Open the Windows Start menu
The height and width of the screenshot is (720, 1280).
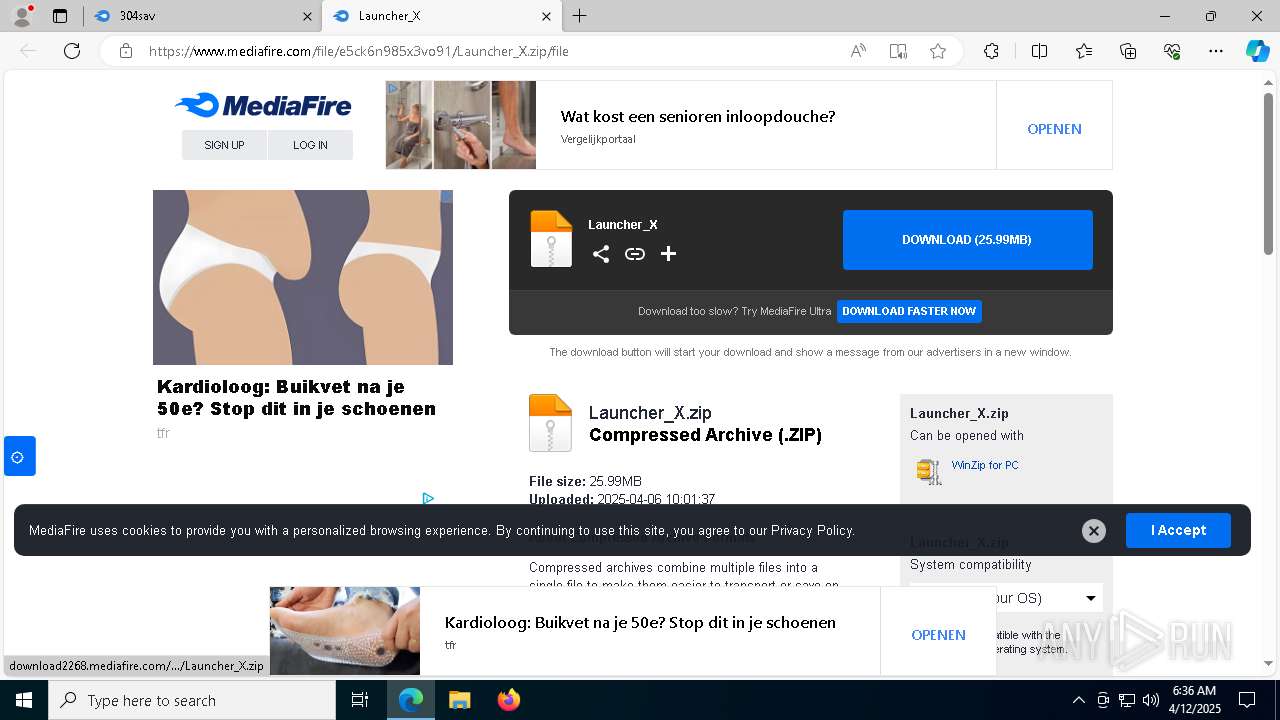point(24,700)
